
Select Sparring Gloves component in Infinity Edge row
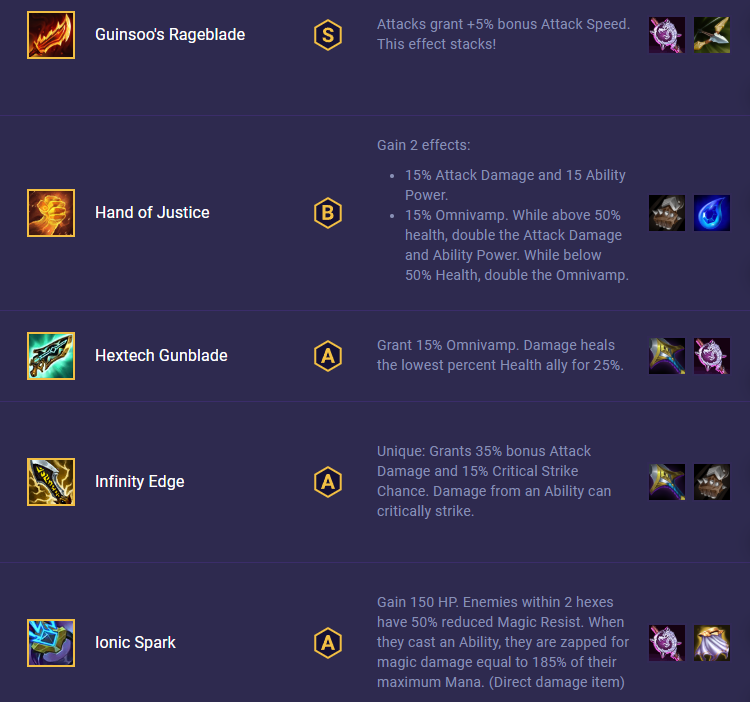(712, 482)
